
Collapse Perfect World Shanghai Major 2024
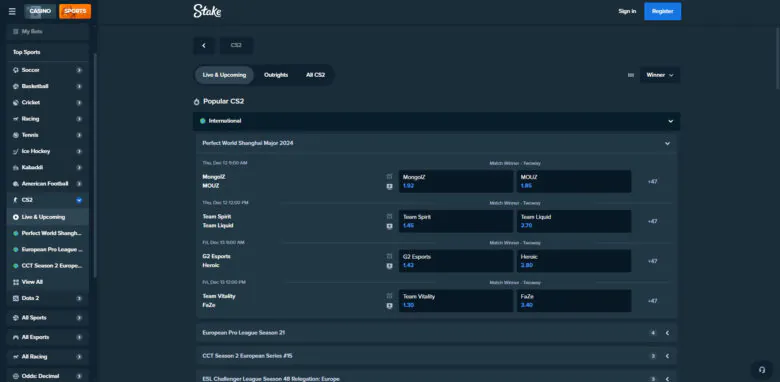(x=667, y=143)
